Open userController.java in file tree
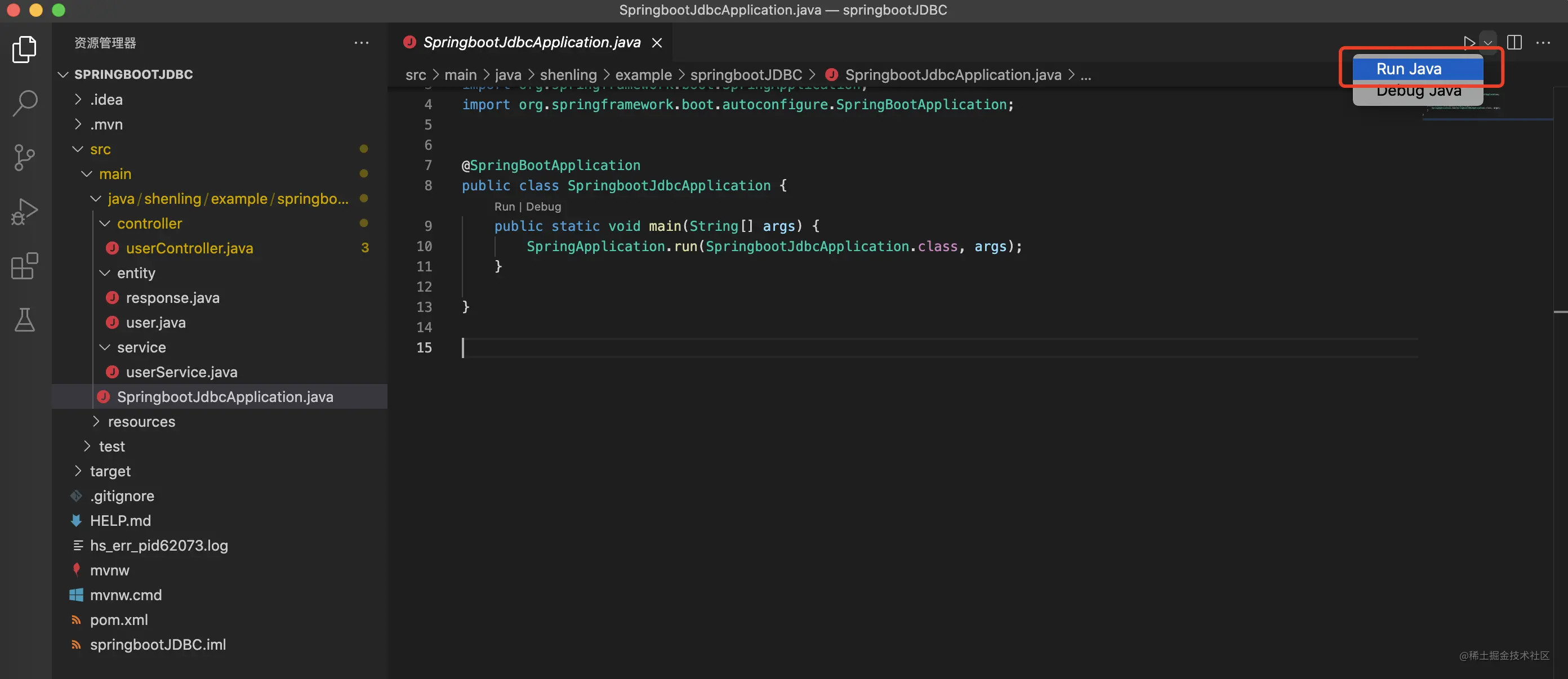 189,248
